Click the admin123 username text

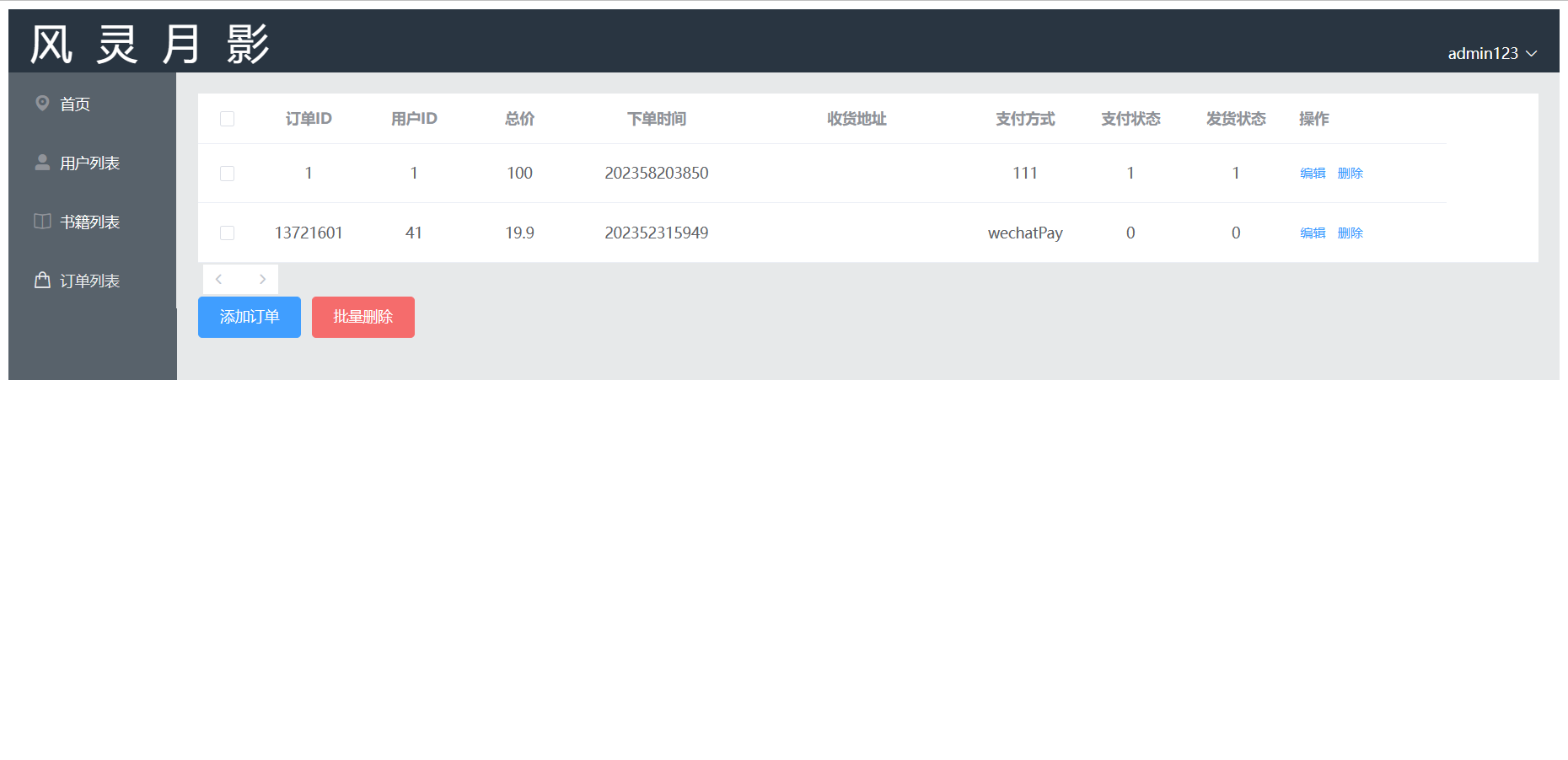(1483, 53)
